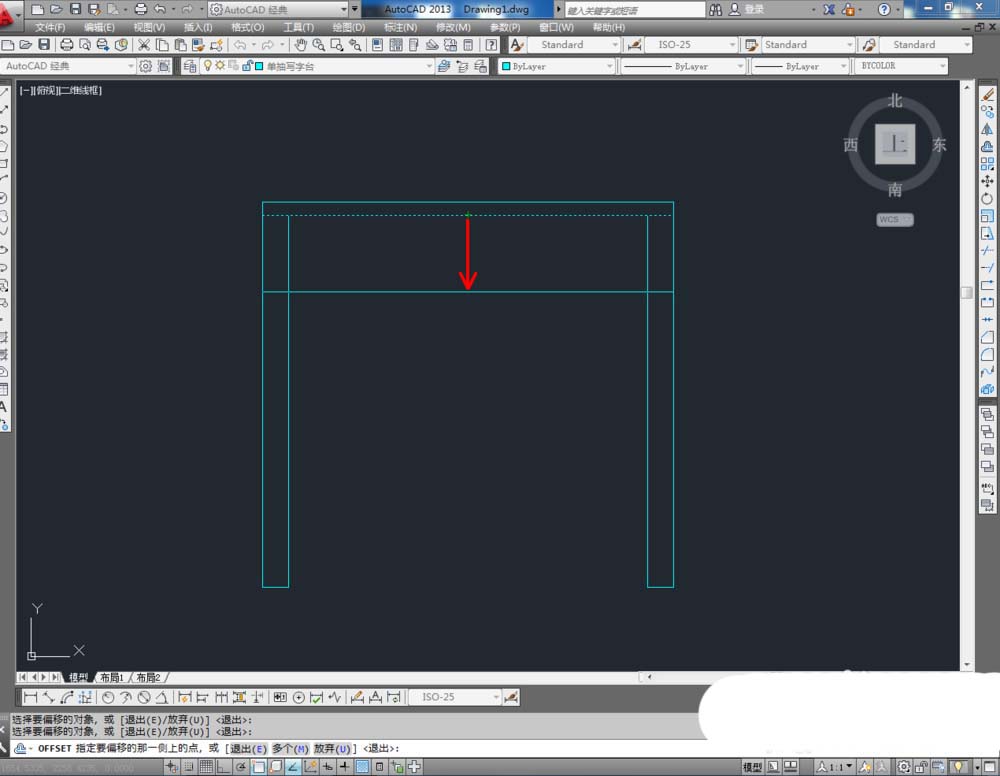The height and width of the screenshot is (776, 1000).
Task: Click the WCS button under the ViewCube
Action: (x=894, y=219)
